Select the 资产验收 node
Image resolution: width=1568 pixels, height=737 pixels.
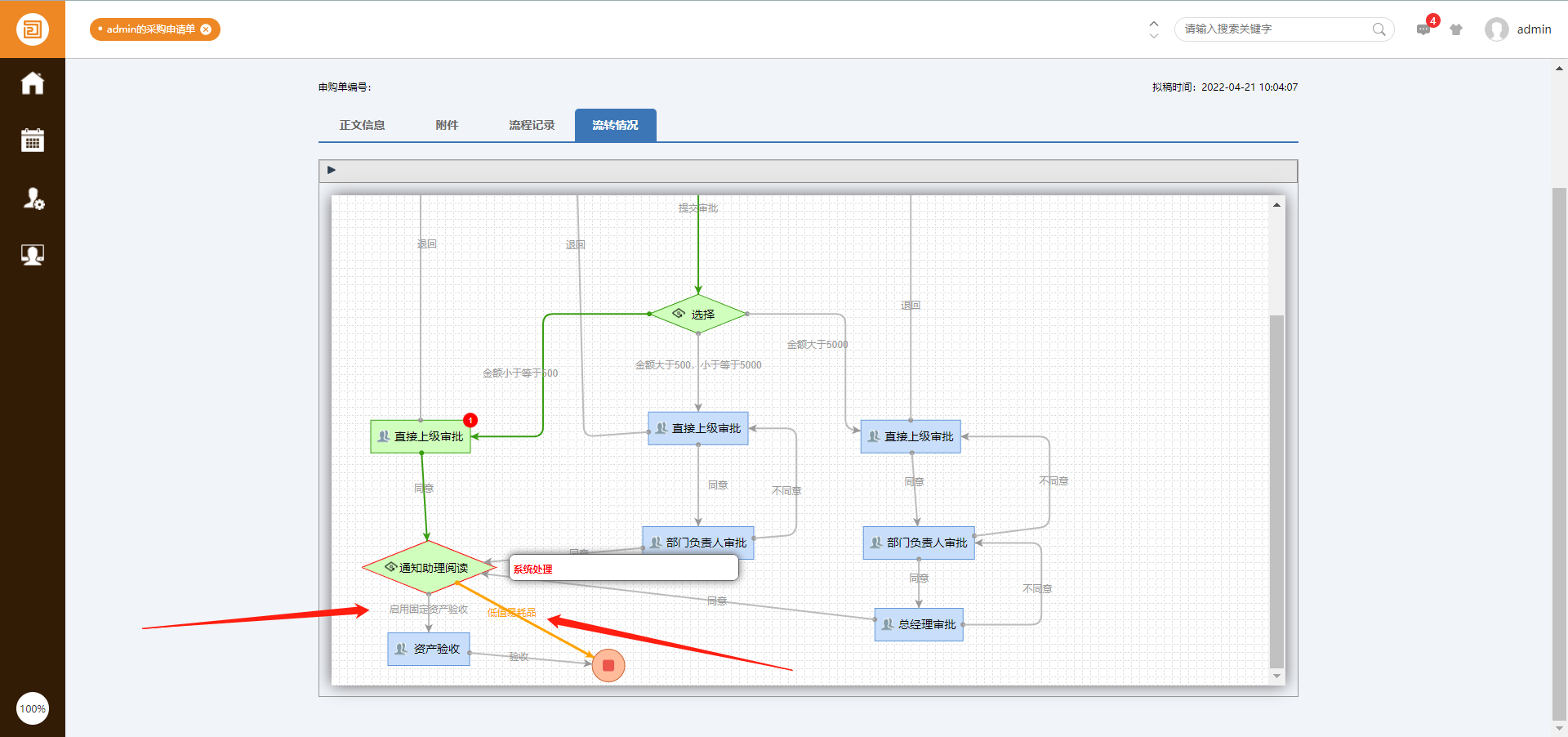(x=429, y=649)
